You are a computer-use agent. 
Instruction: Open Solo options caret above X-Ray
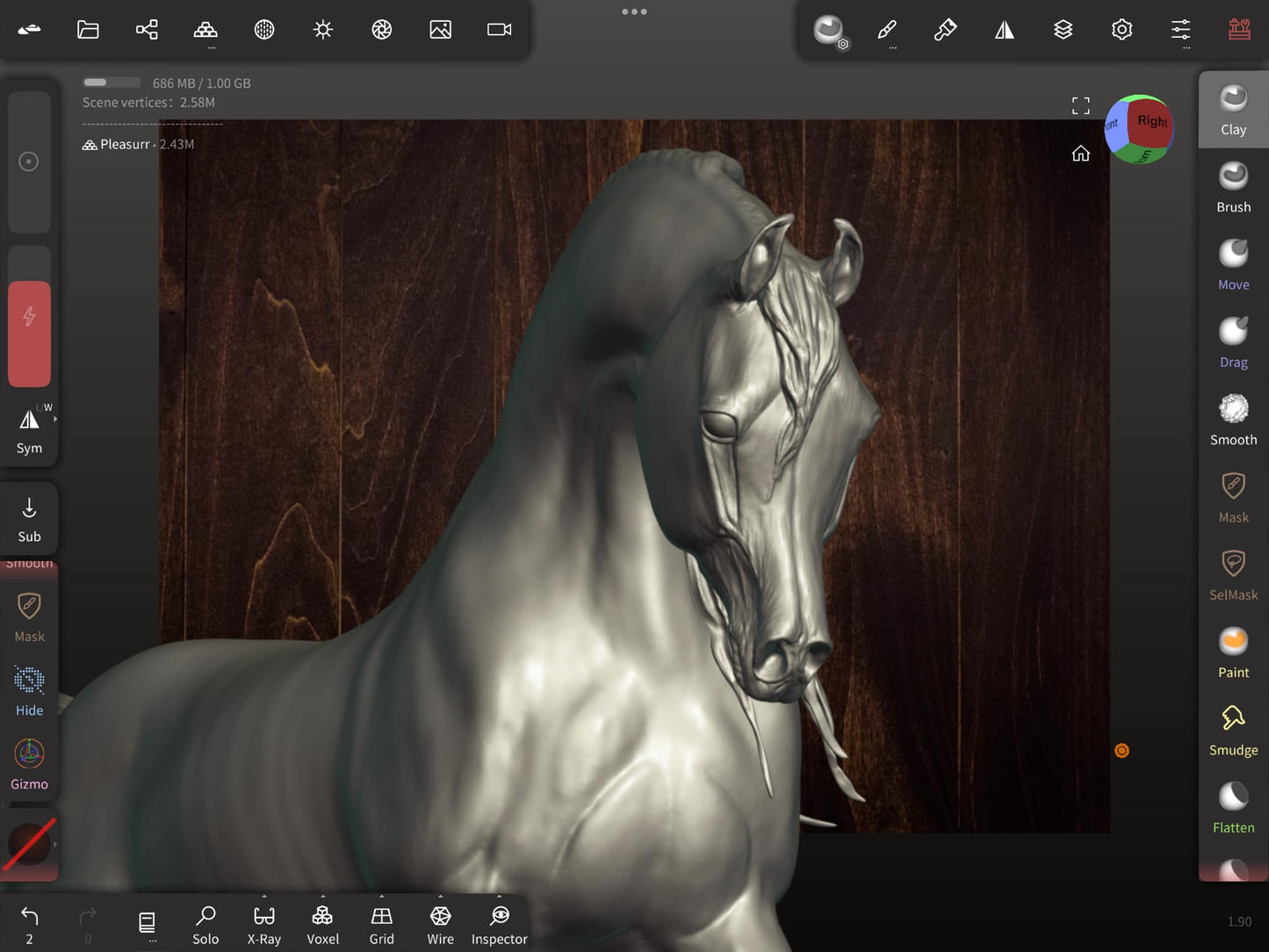click(x=264, y=897)
